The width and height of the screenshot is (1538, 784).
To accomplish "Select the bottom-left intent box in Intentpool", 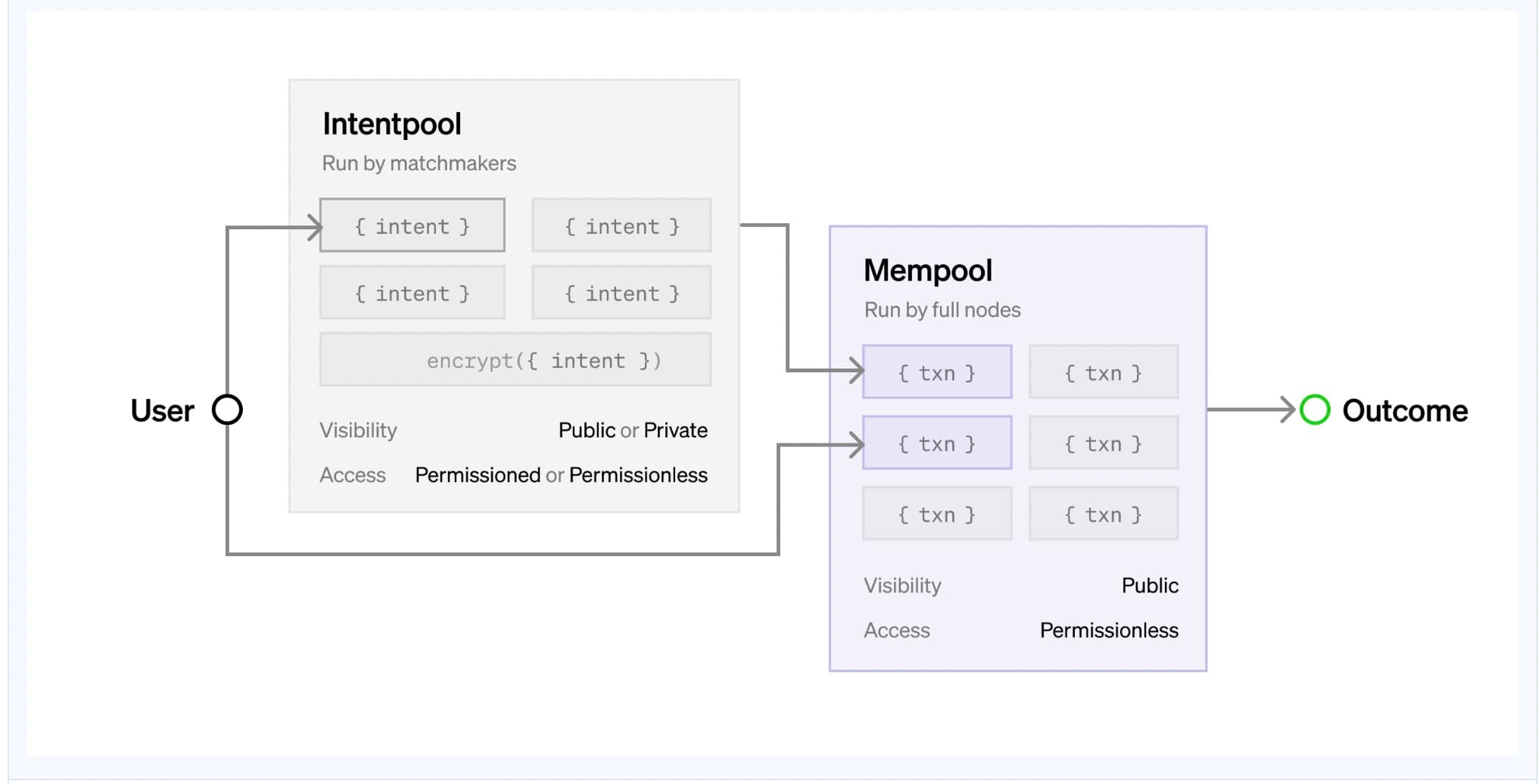I will click(x=413, y=293).
